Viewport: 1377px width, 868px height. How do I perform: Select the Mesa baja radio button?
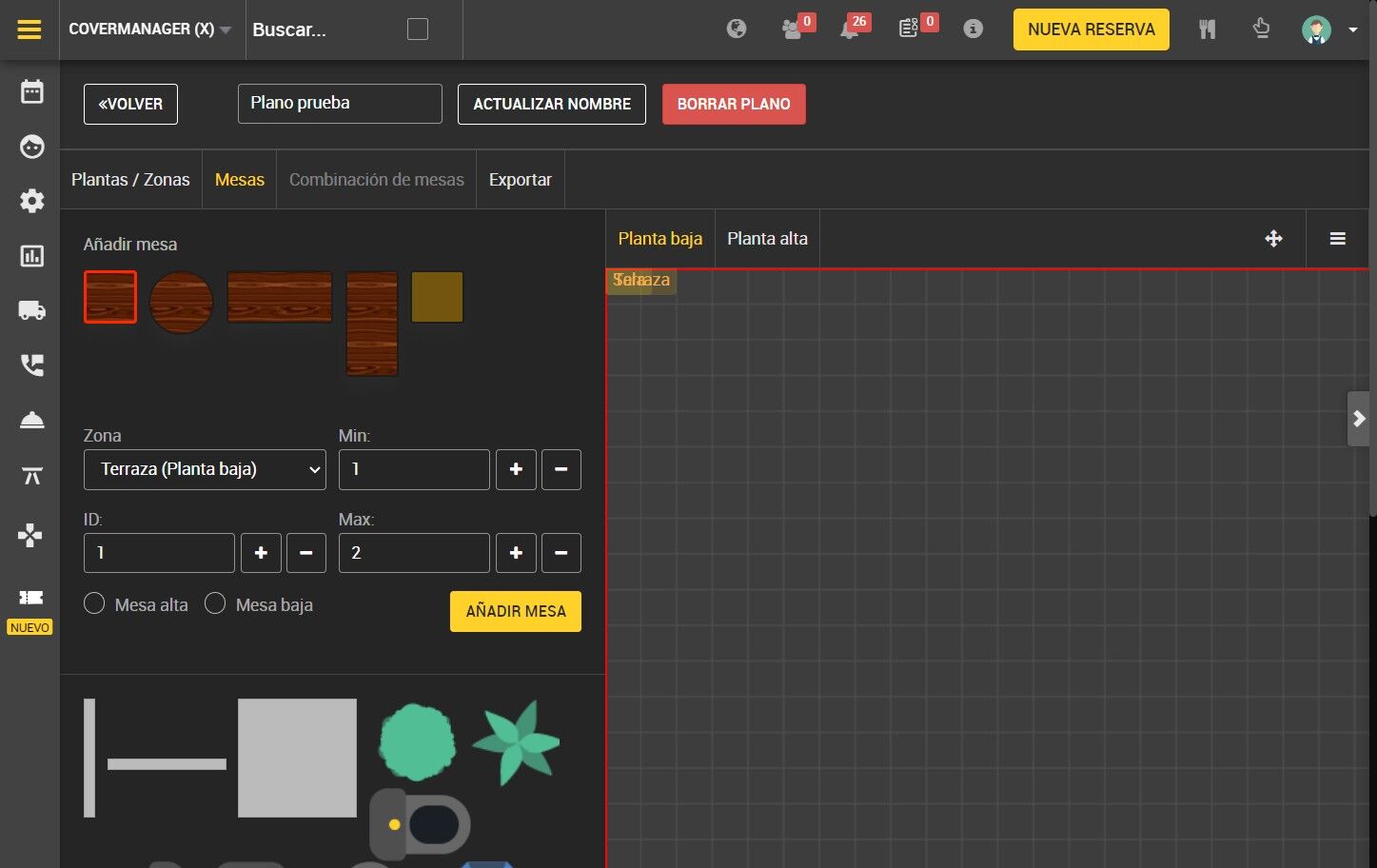215,604
